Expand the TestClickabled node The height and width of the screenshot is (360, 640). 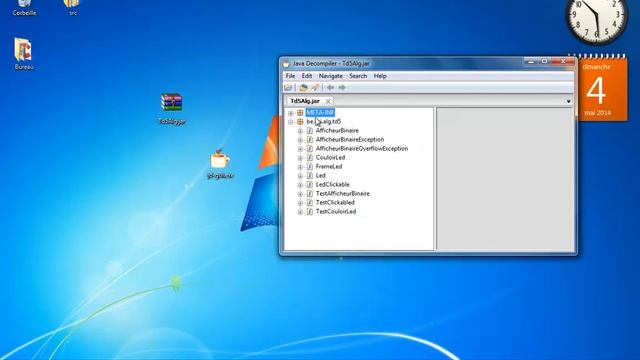point(300,203)
